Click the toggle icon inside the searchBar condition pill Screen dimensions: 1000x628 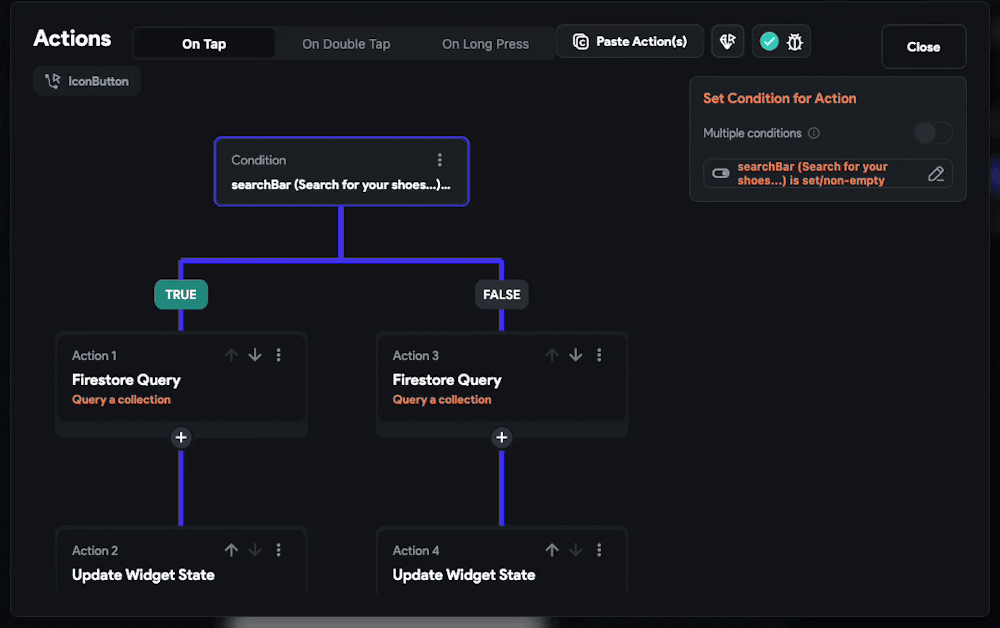[x=720, y=173]
